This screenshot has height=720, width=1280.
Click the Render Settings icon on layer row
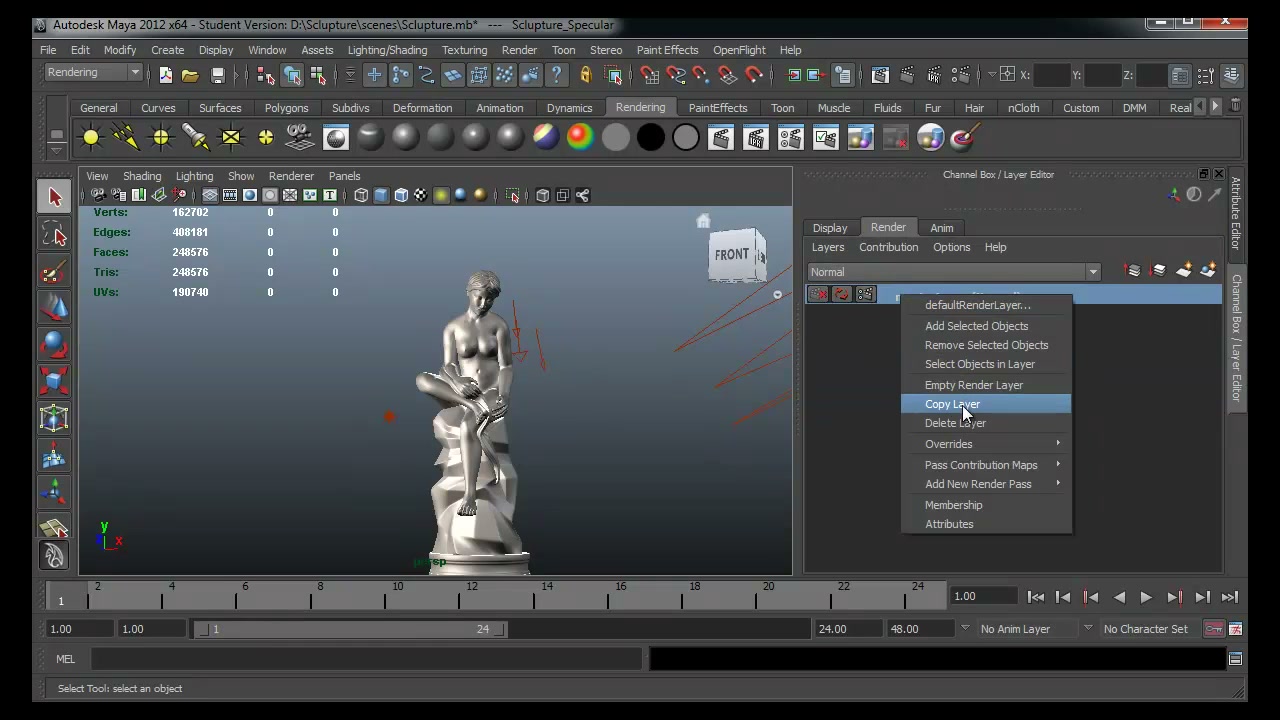[x=865, y=294]
